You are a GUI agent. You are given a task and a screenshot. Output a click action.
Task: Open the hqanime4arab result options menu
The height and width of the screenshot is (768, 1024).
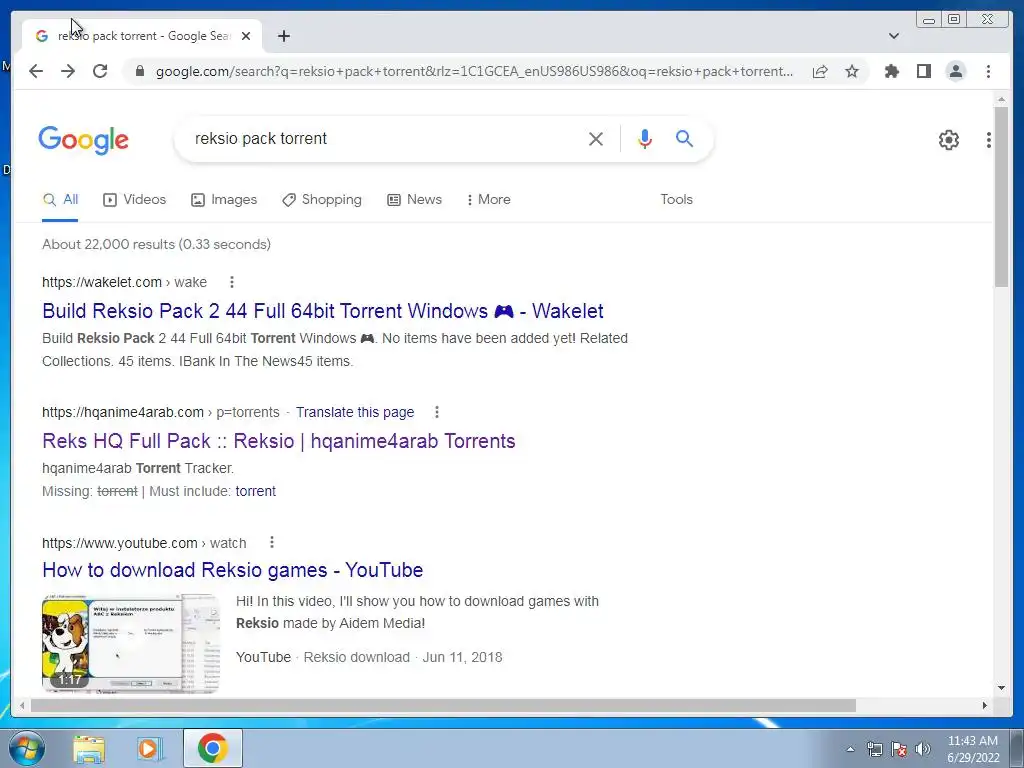point(437,412)
